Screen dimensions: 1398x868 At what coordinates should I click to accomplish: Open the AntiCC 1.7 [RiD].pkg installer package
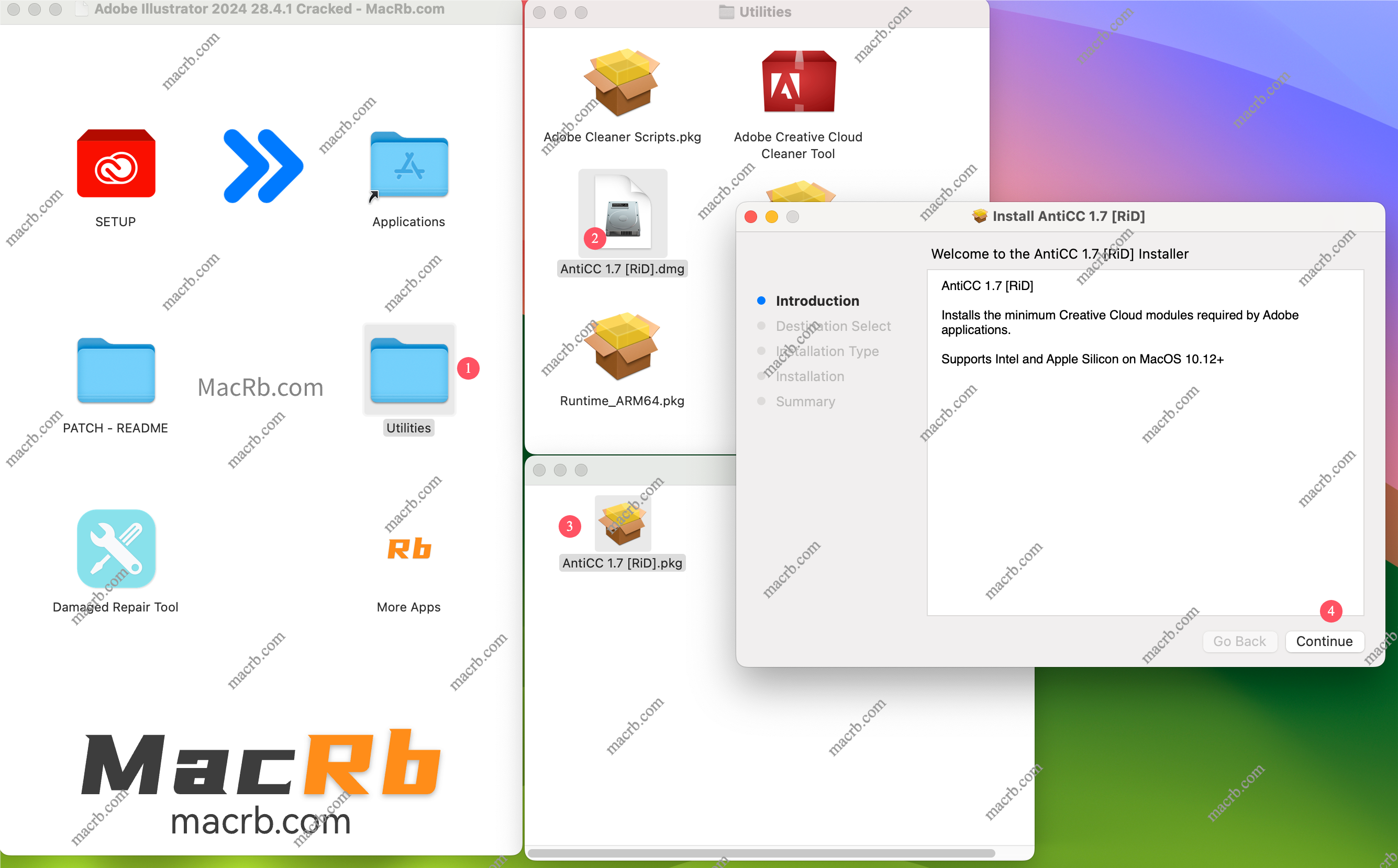(x=623, y=523)
